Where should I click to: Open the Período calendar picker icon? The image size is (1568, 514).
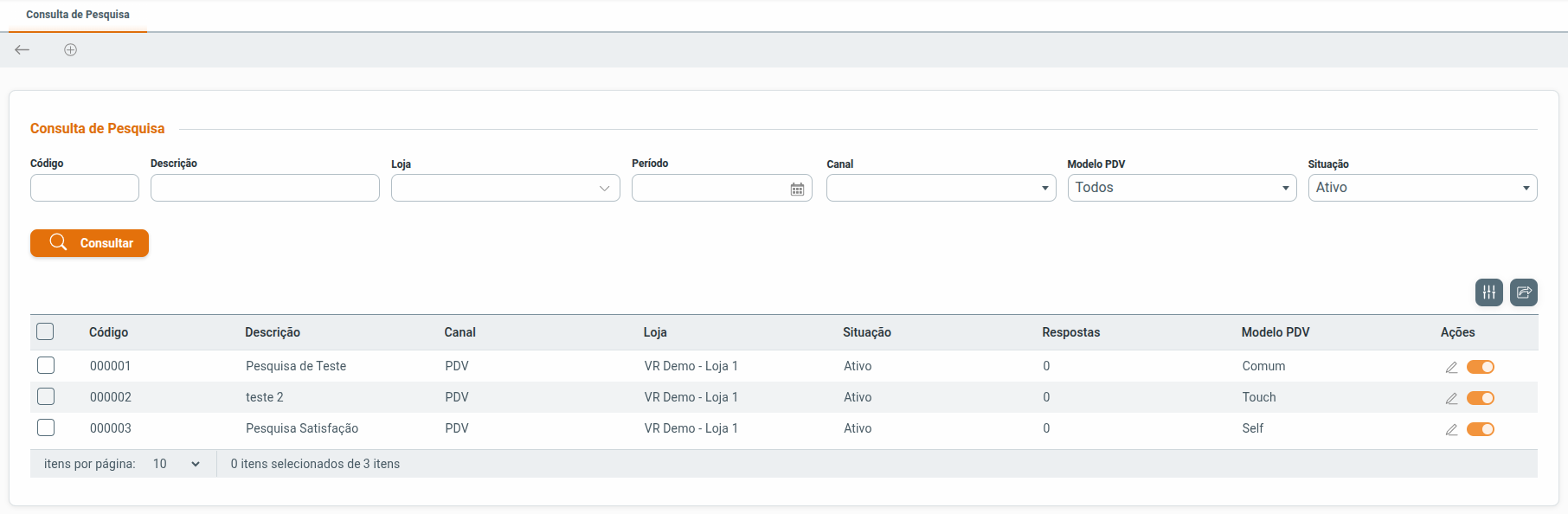click(797, 189)
